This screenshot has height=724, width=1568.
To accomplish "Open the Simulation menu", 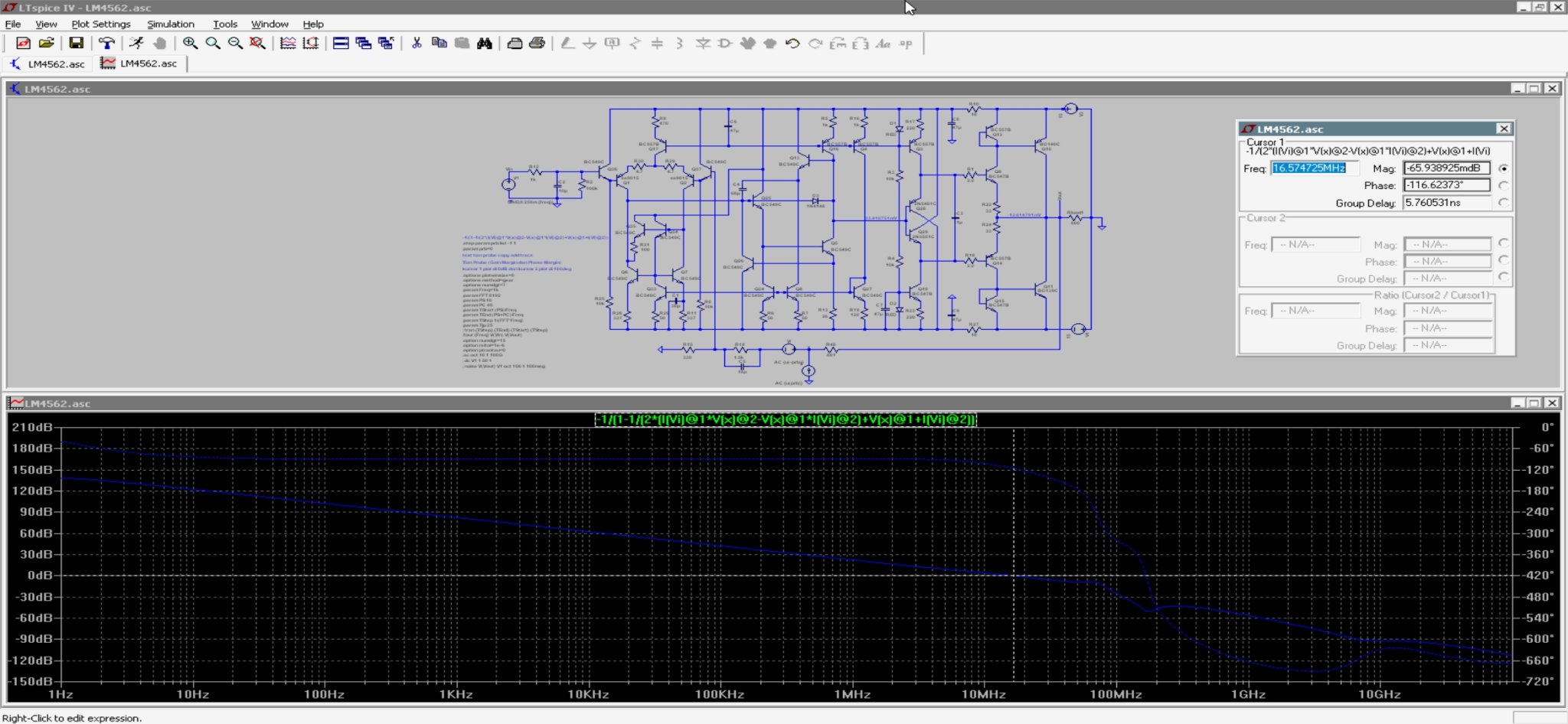I will (x=171, y=24).
